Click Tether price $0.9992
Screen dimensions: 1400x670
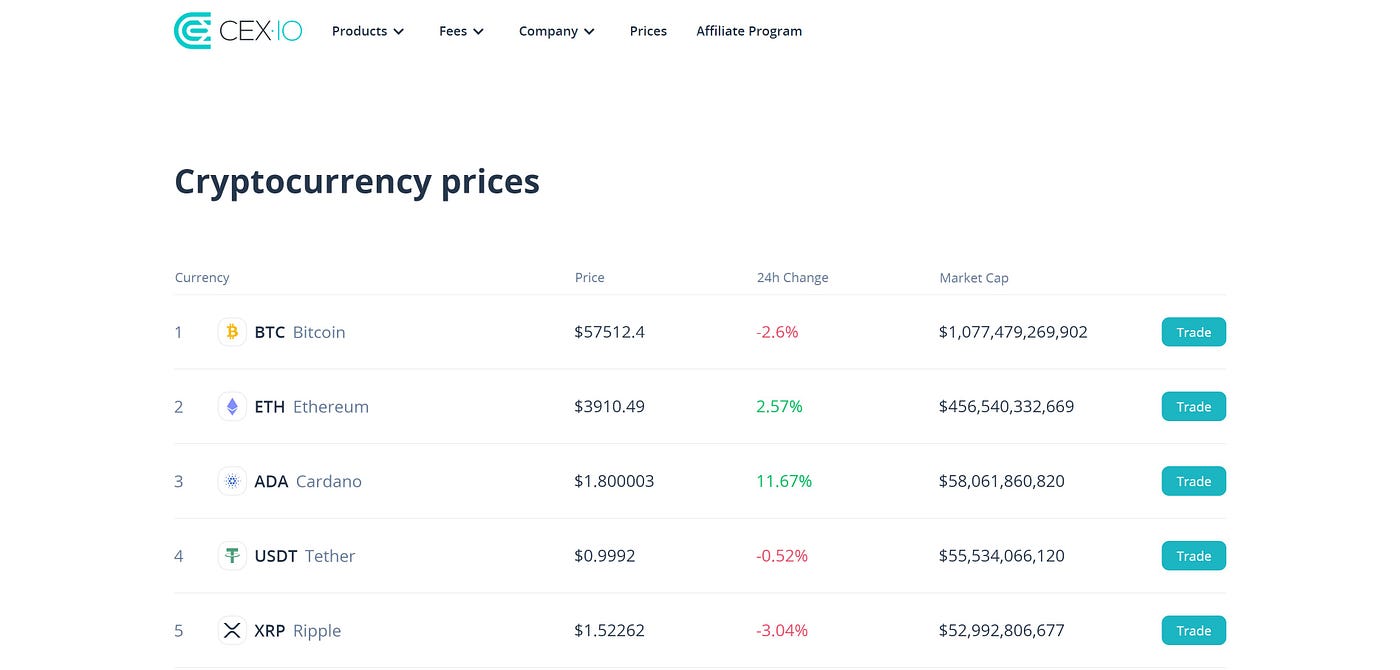click(x=605, y=556)
